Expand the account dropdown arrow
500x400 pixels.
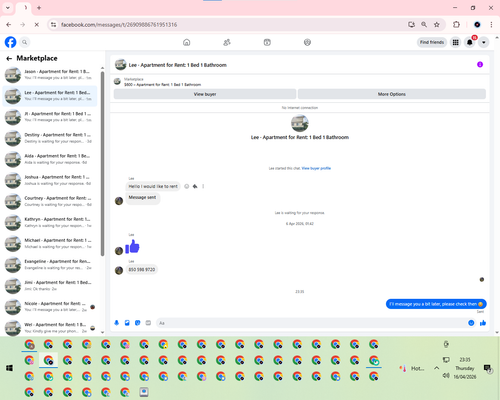pyautogui.click(x=484, y=42)
